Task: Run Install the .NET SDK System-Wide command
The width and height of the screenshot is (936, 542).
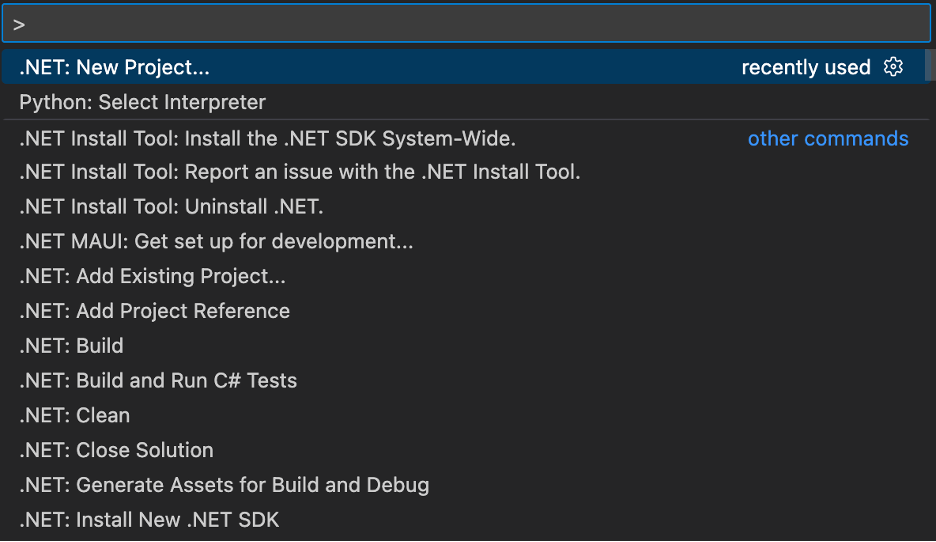Action: tap(267, 138)
